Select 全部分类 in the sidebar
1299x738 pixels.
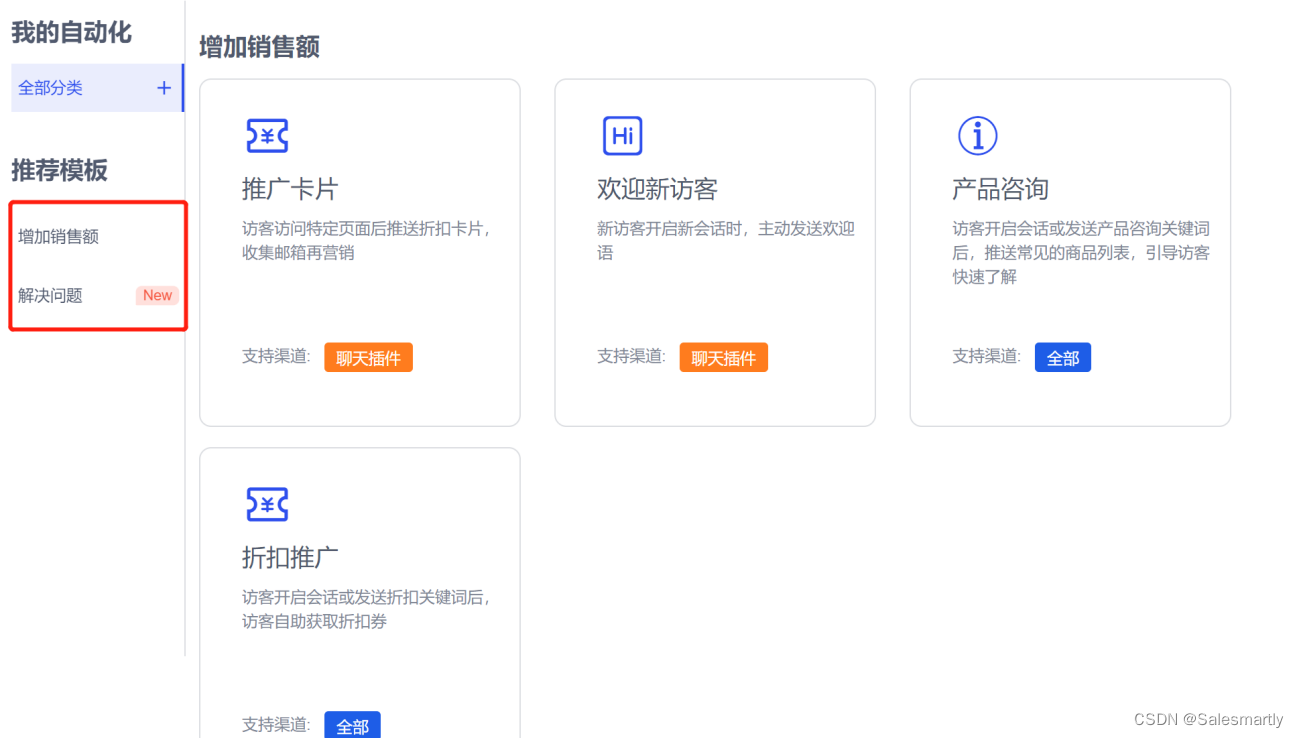tap(96, 88)
